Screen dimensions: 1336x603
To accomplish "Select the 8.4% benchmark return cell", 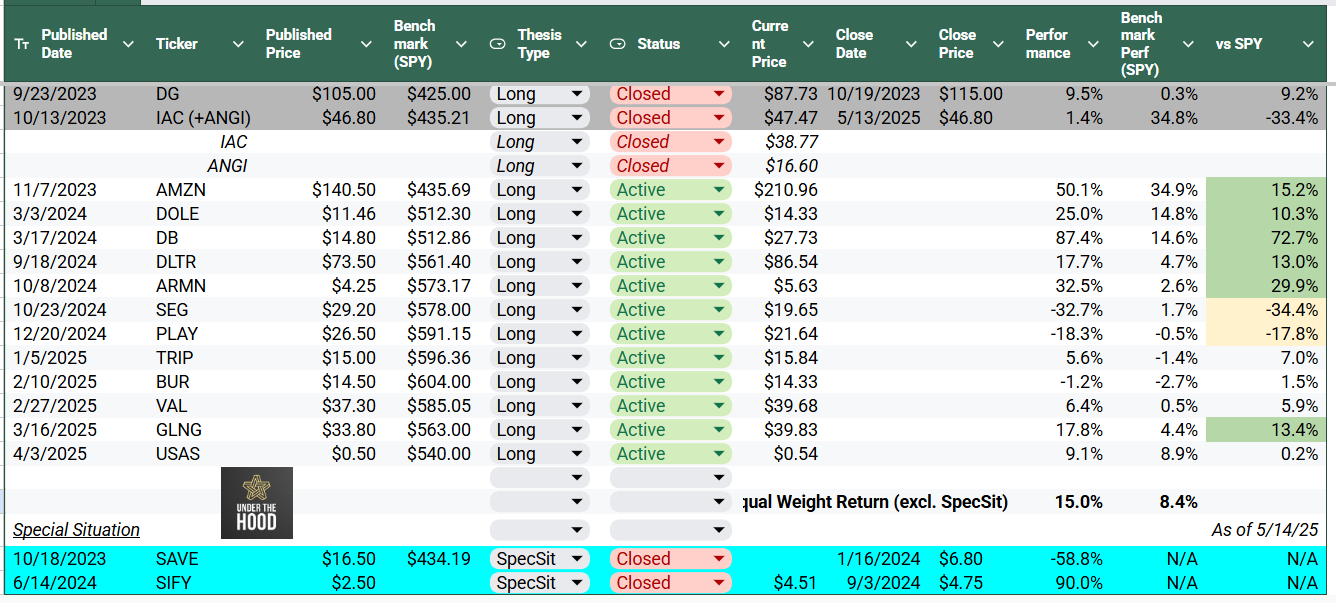I will pyautogui.click(x=1176, y=502).
